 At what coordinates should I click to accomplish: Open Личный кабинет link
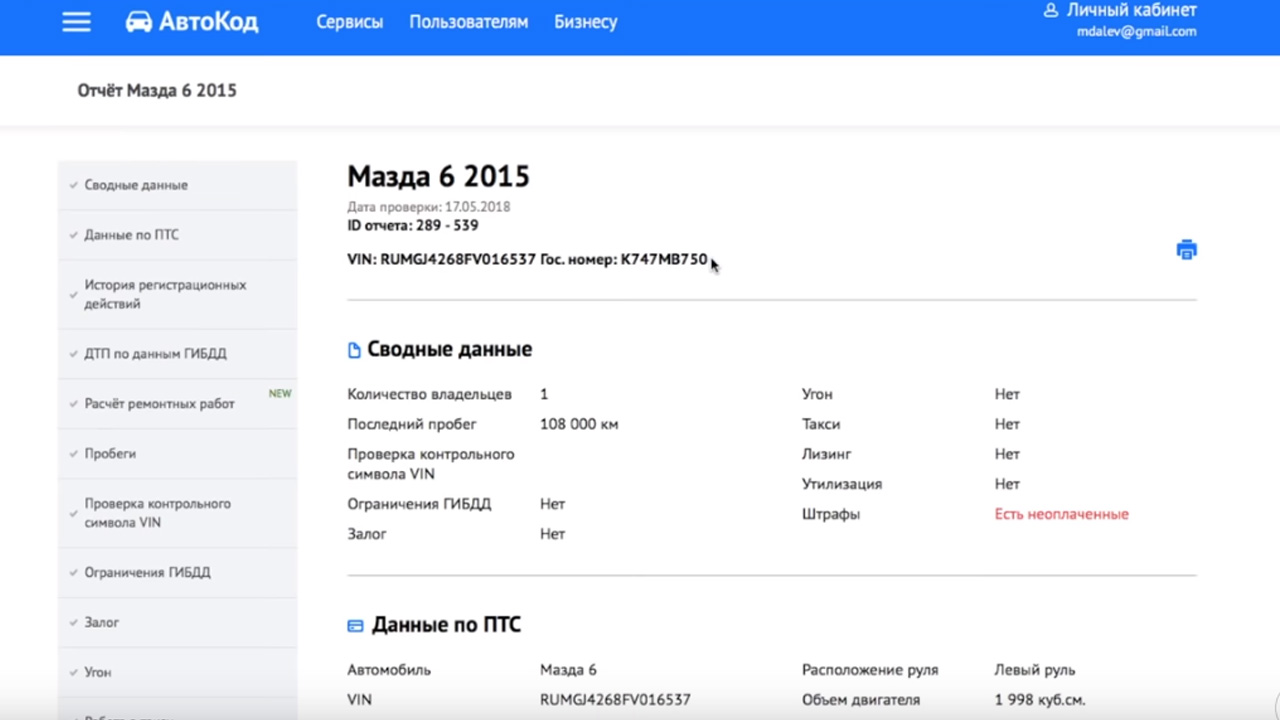pyautogui.click(x=1131, y=10)
